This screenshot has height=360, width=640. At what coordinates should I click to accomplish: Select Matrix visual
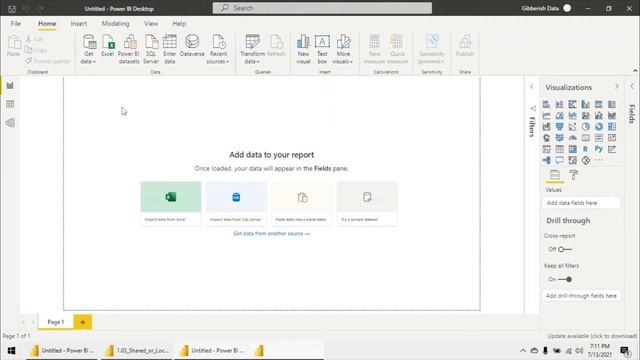click(572, 149)
